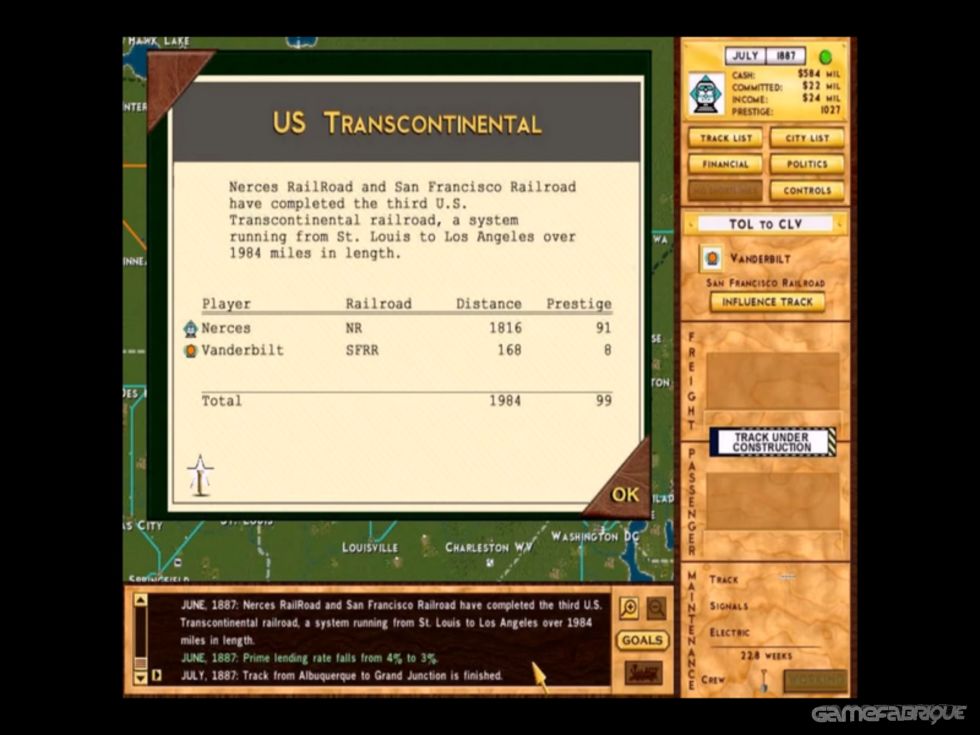Screen dimensions: 980x735
Task: Click the Nerces distance value 1816
Action: tap(505, 328)
